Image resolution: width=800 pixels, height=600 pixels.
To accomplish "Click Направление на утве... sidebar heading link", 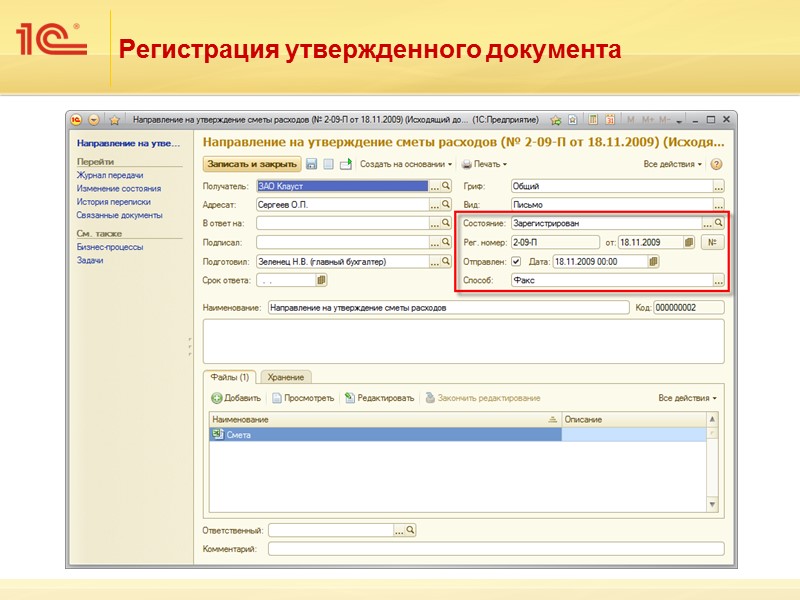I will click(128, 143).
